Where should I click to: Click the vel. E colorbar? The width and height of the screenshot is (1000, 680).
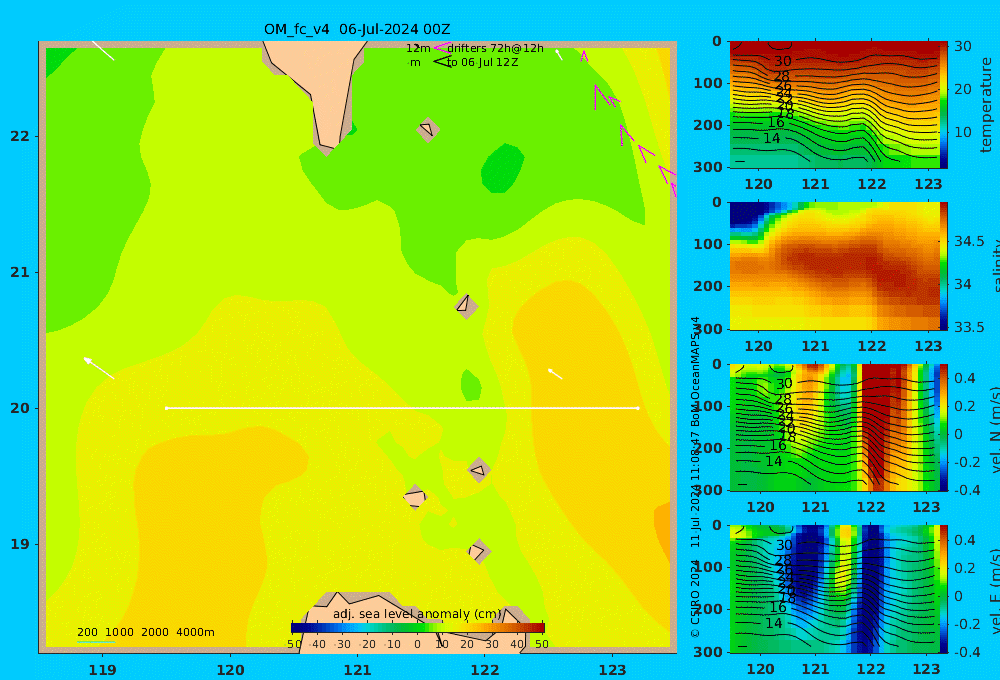tap(944, 589)
